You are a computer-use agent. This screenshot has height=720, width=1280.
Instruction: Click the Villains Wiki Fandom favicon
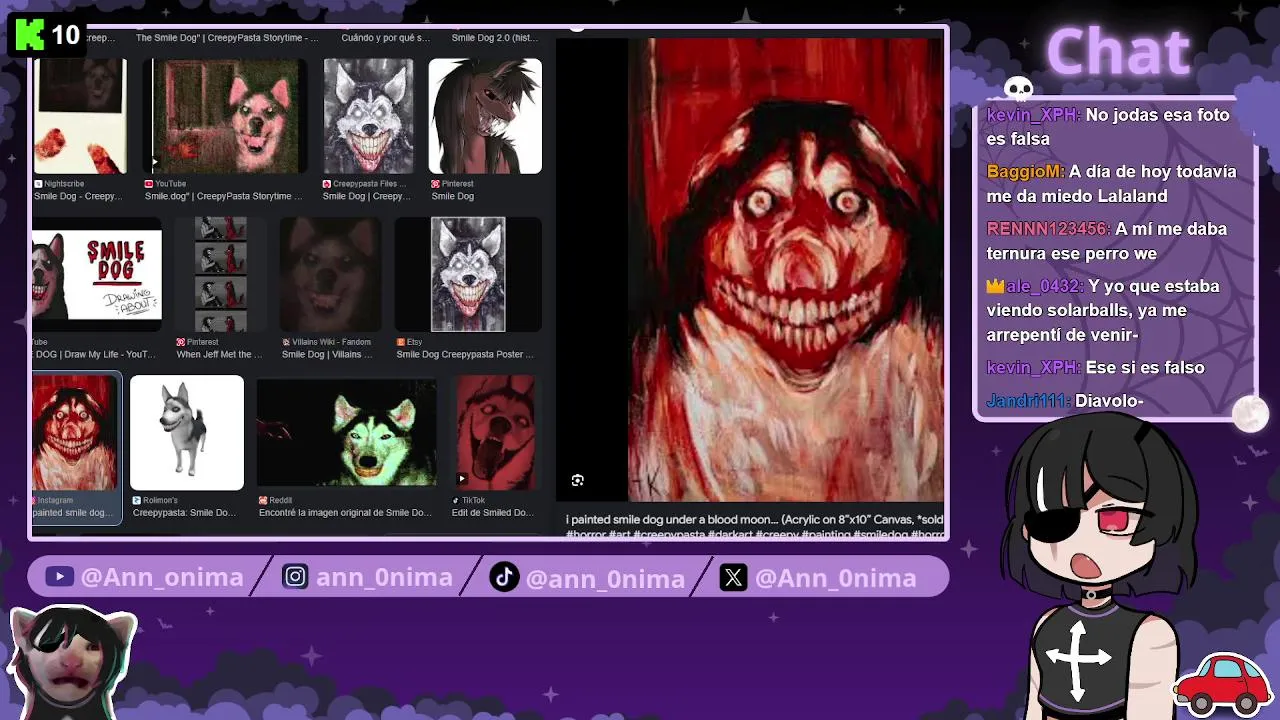coord(286,342)
